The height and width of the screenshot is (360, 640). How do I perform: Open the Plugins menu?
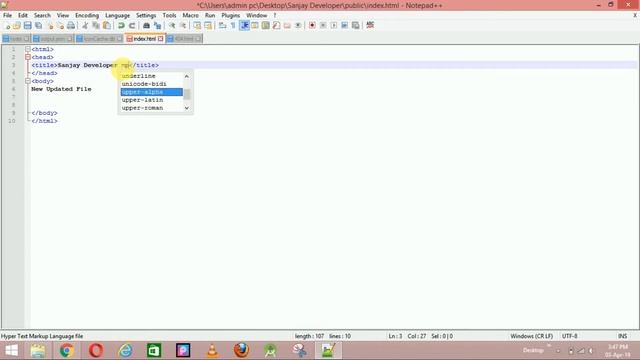tap(231, 15)
